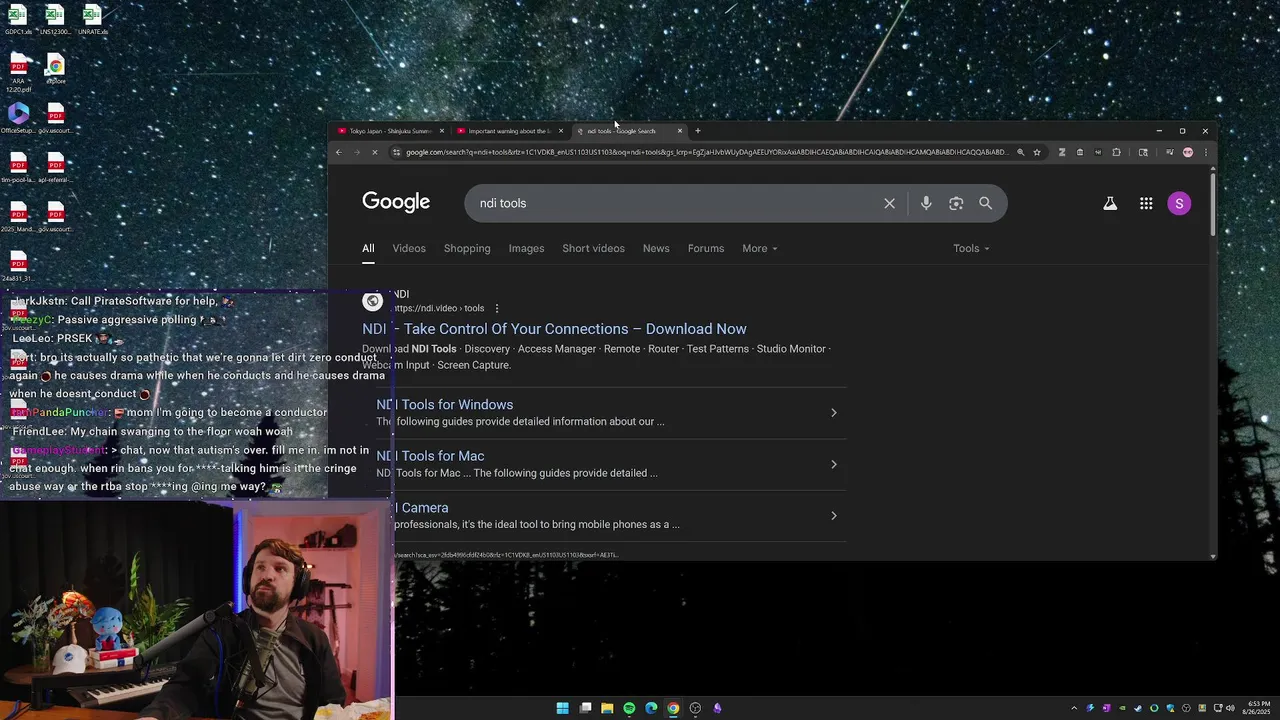Open the 2025_Mand PDF on desktop

(x=18, y=216)
